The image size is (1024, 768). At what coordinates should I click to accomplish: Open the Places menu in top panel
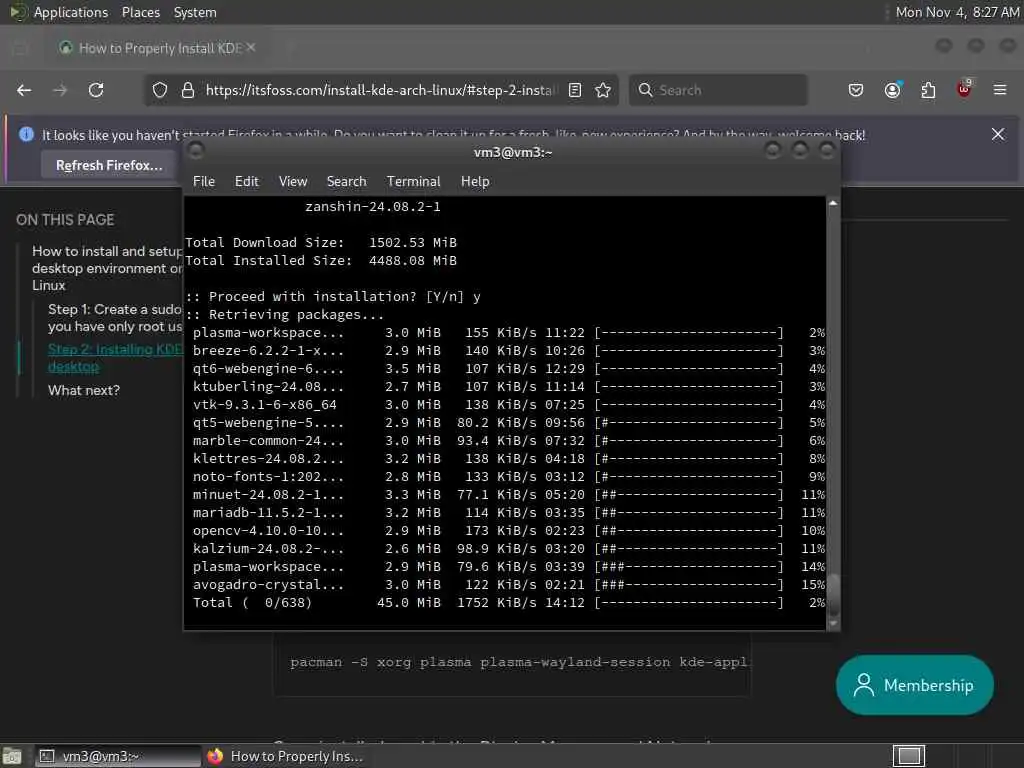140,12
